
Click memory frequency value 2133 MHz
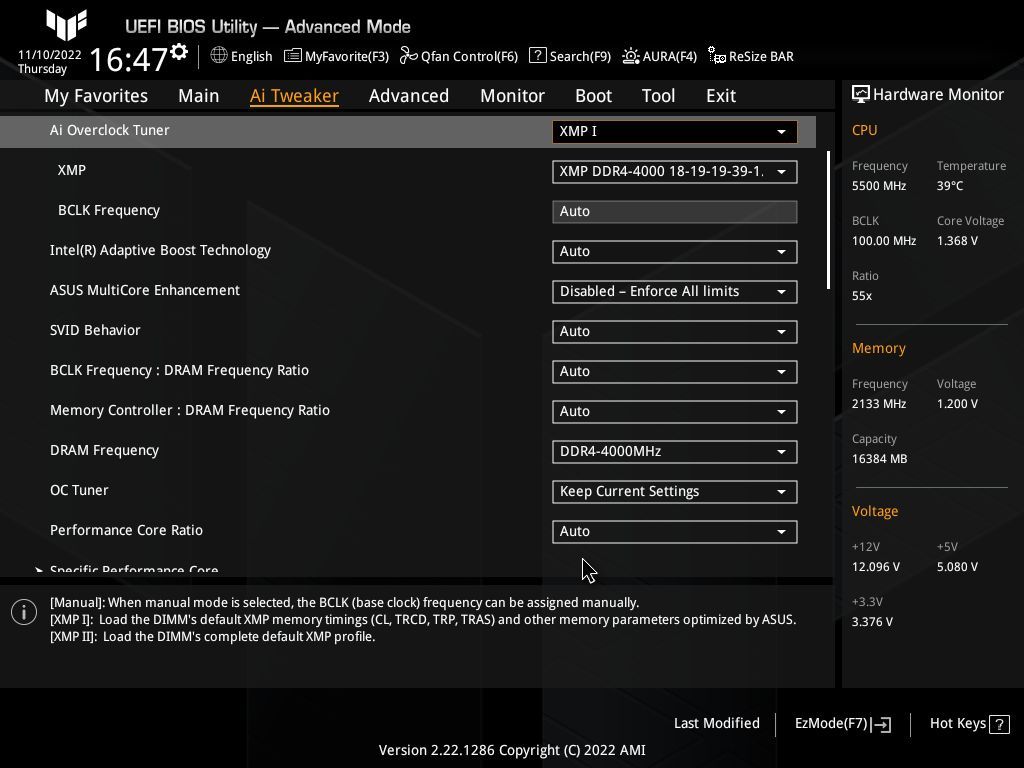(879, 404)
